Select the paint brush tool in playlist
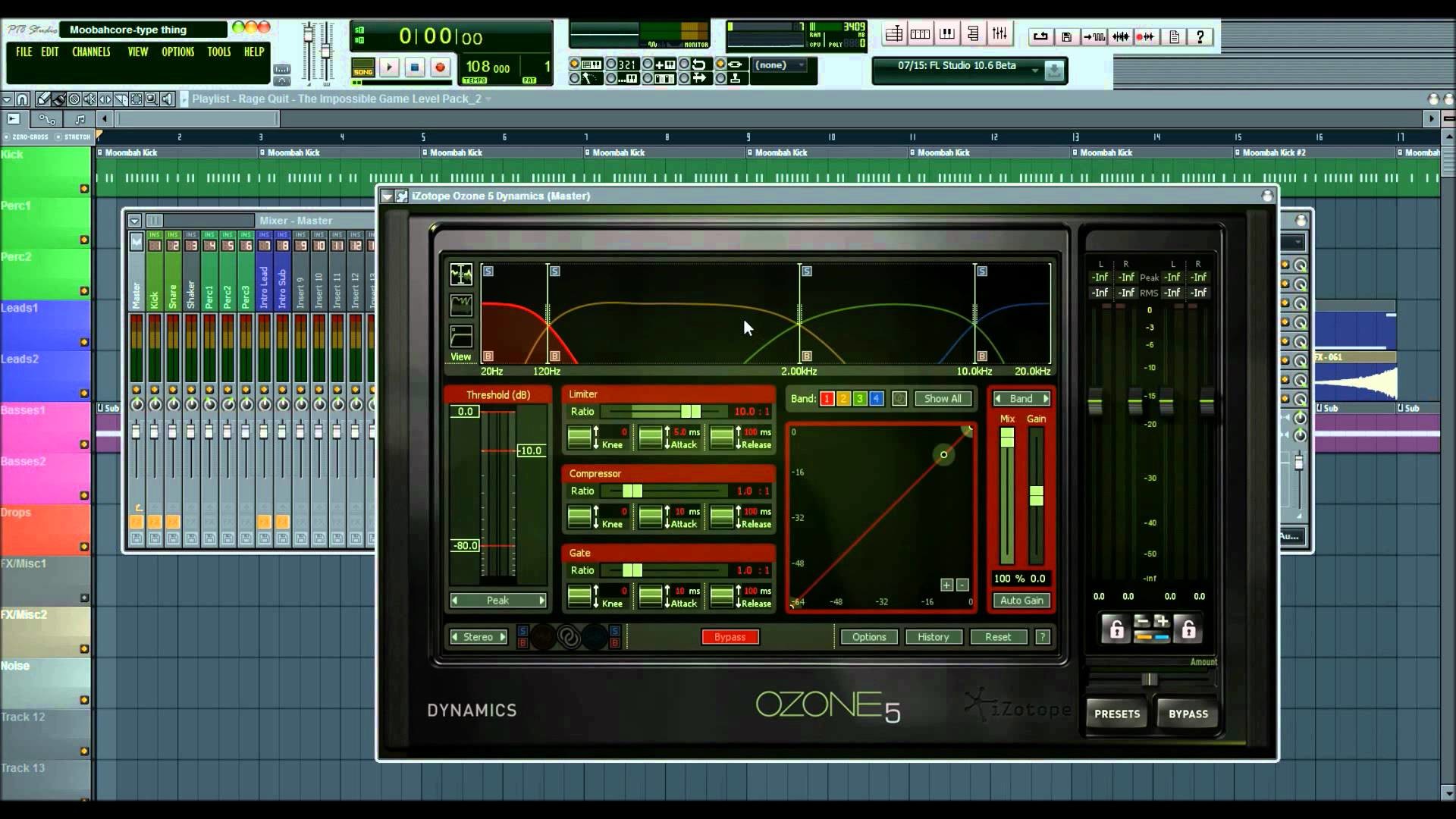 (58, 99)
